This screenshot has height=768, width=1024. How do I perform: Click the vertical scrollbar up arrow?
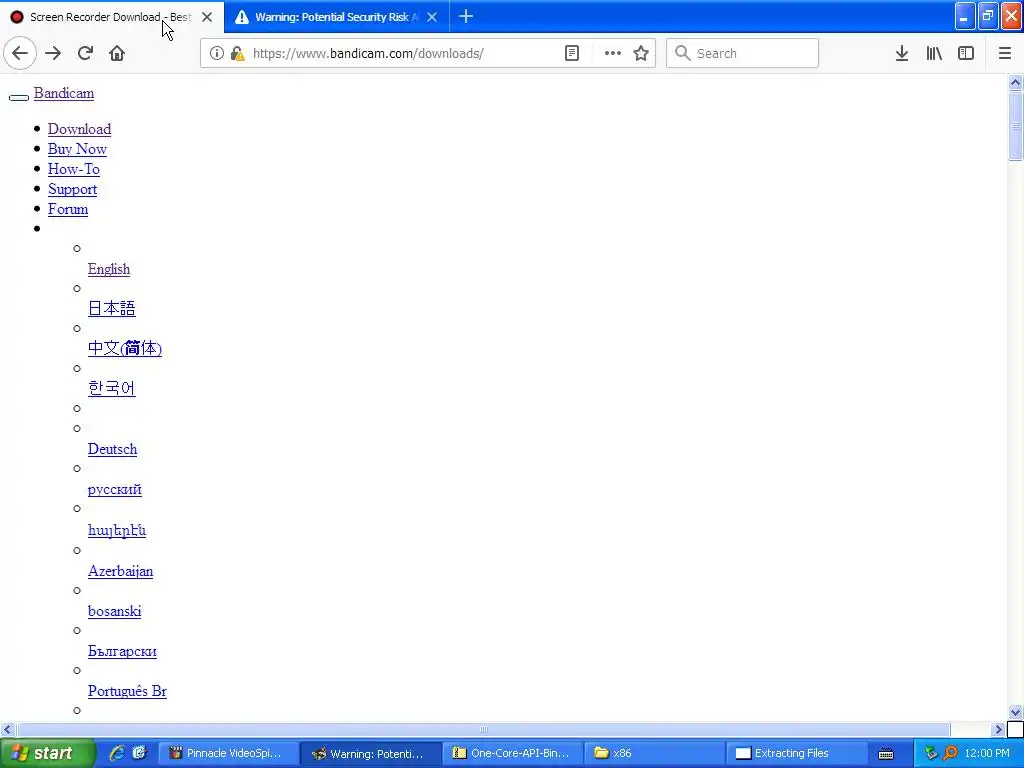pyautogui.click(x=1015, y=82)
